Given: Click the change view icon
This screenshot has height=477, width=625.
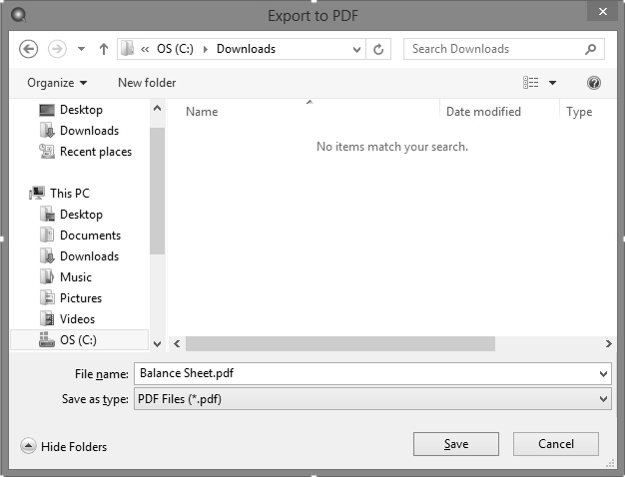Looking at the screenshot, I should click(x=532, y=83).
